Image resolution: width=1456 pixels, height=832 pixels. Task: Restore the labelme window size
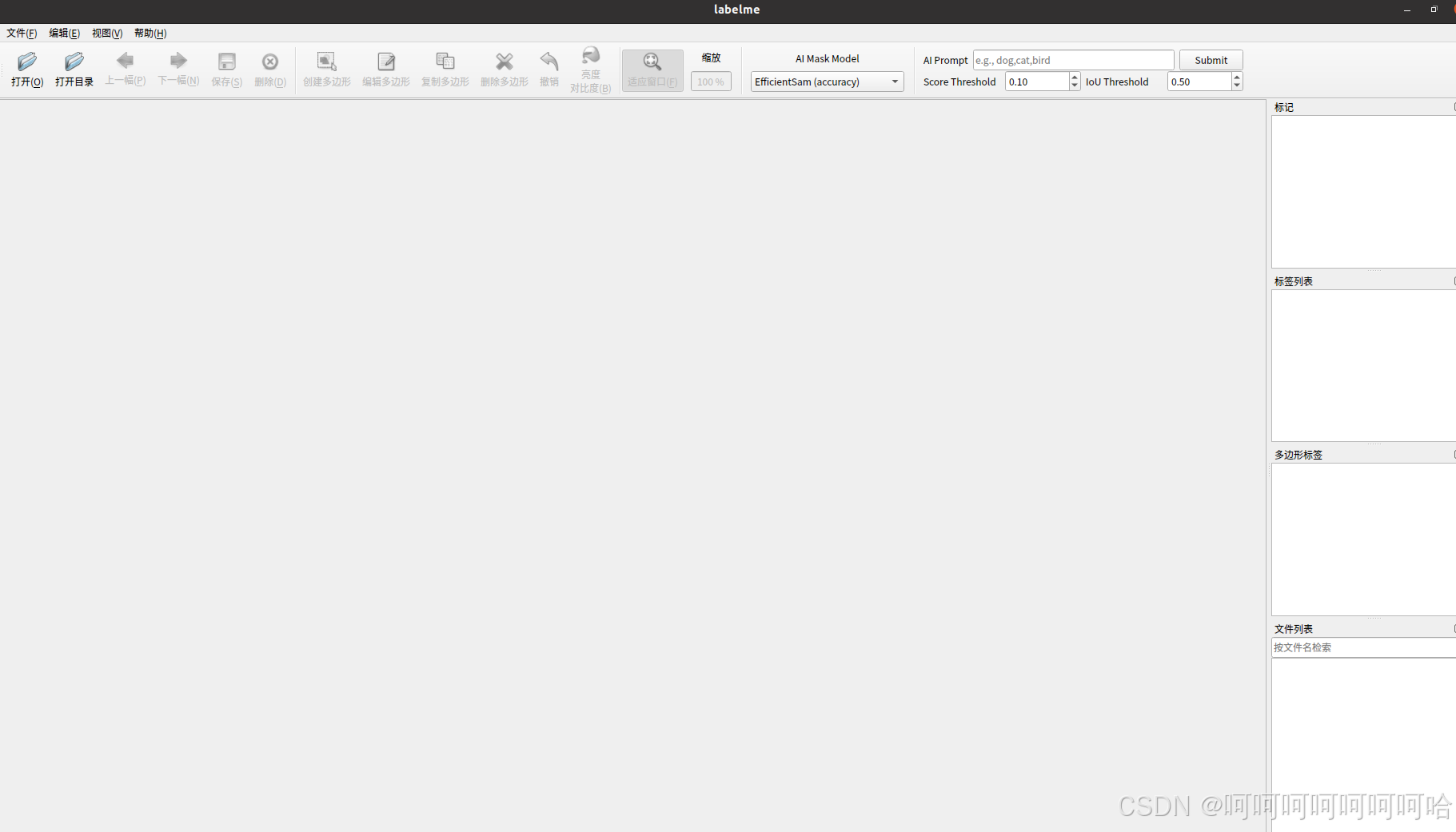tap(1434, 10)
